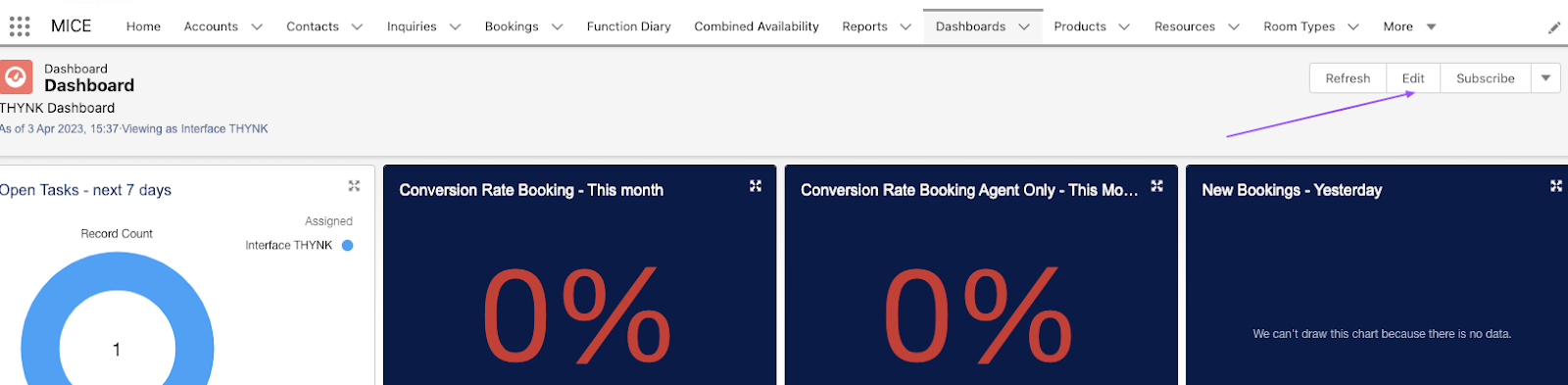Expand New Bookings - Yesterday chart

pyautogui.click(x=1556, y=186)
